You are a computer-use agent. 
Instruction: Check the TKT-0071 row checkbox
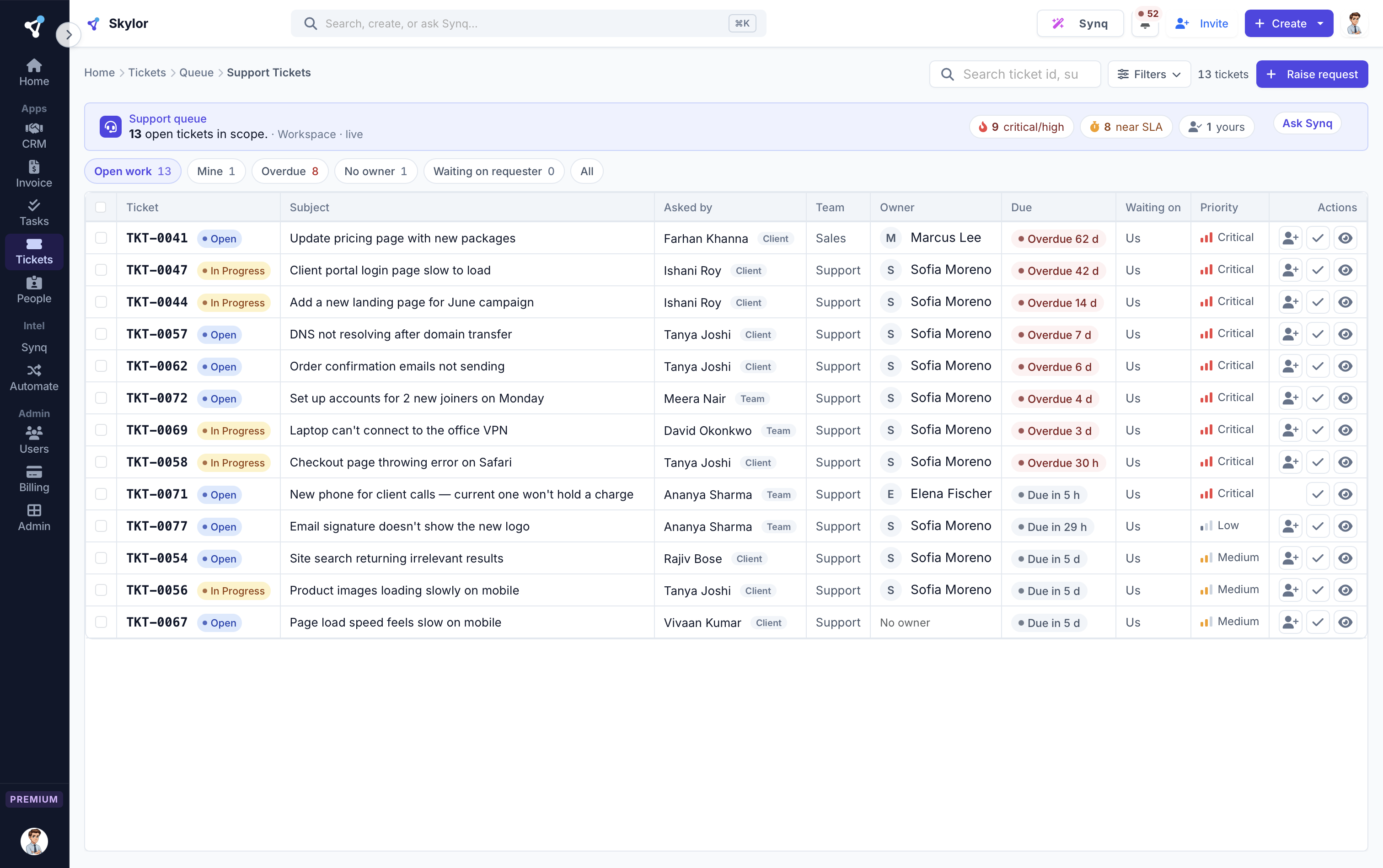tap(101, 494)
